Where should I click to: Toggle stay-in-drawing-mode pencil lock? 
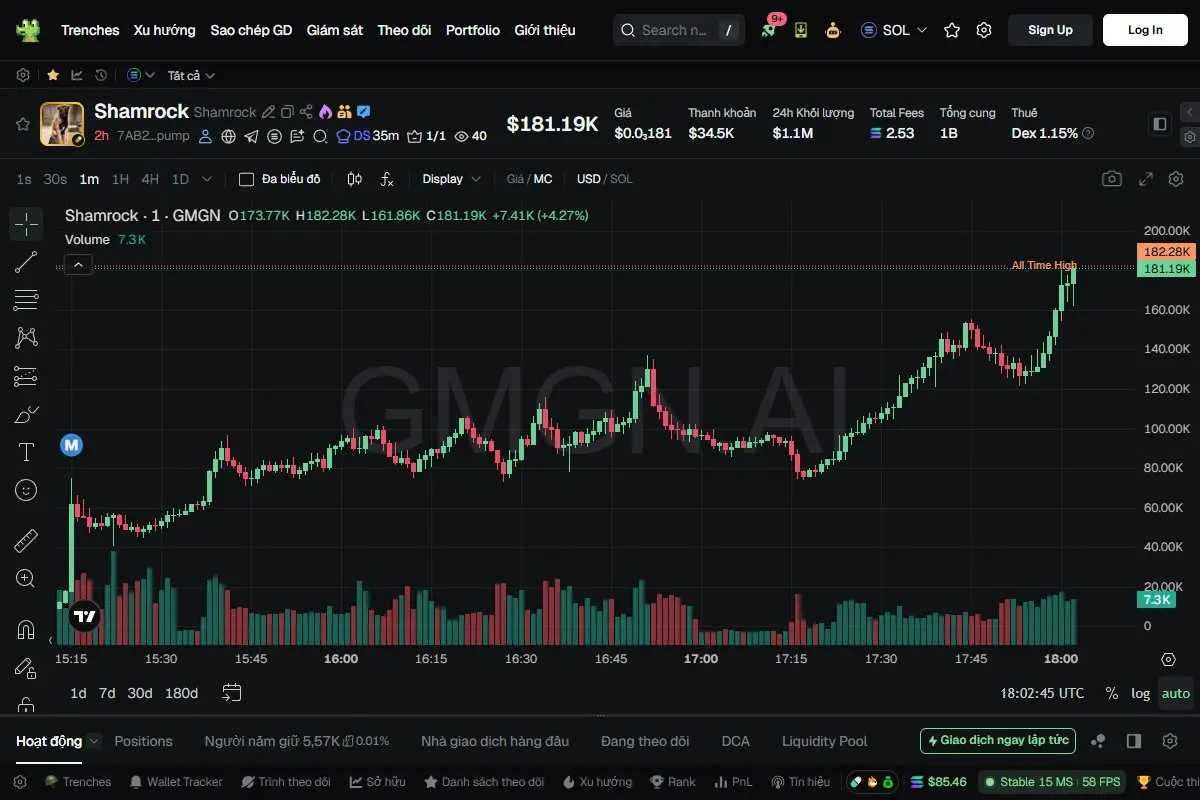tap(26, 668)
